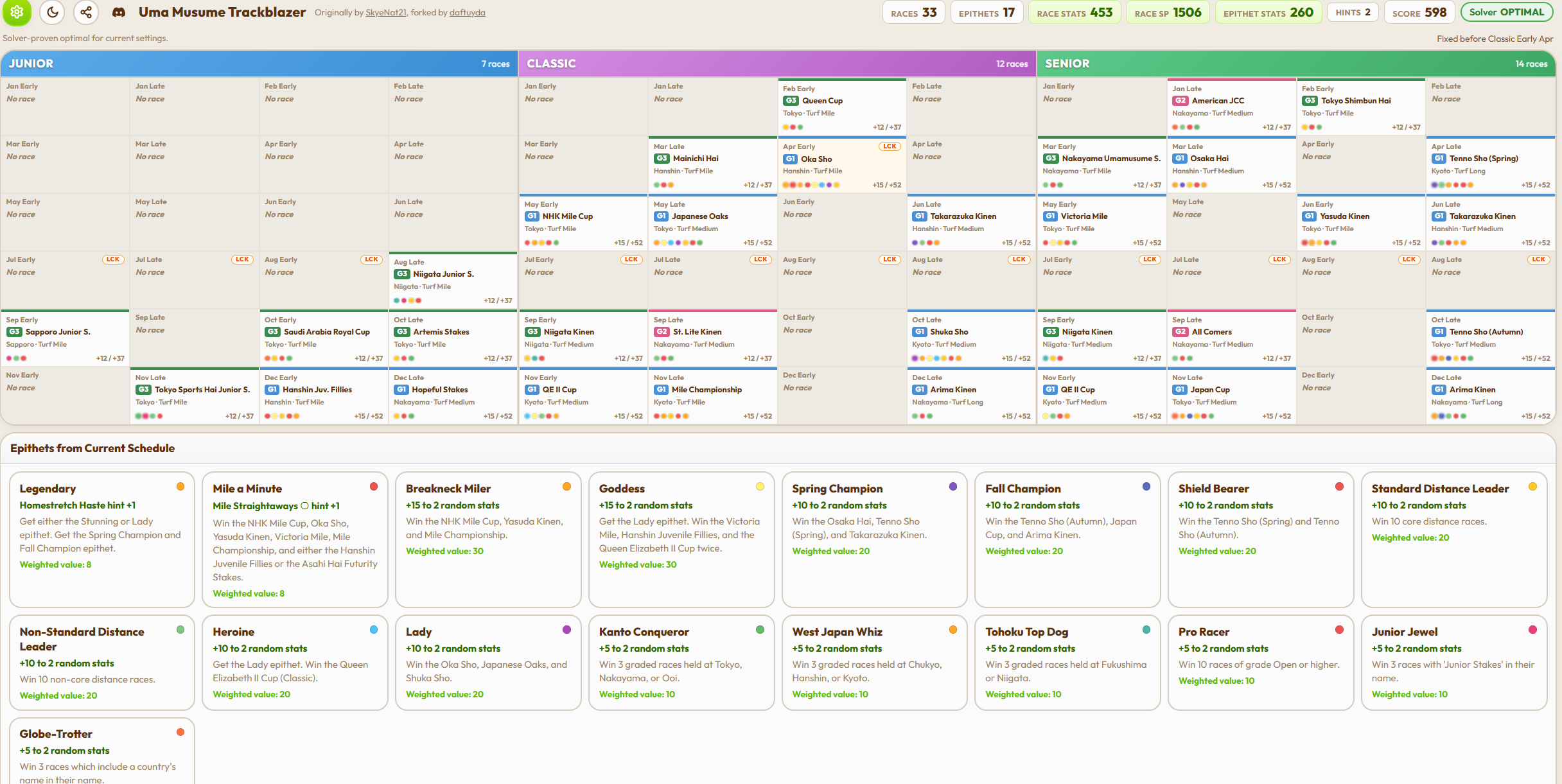Toggle the LCK badge on Senior Aug Early

point(1409,259)
